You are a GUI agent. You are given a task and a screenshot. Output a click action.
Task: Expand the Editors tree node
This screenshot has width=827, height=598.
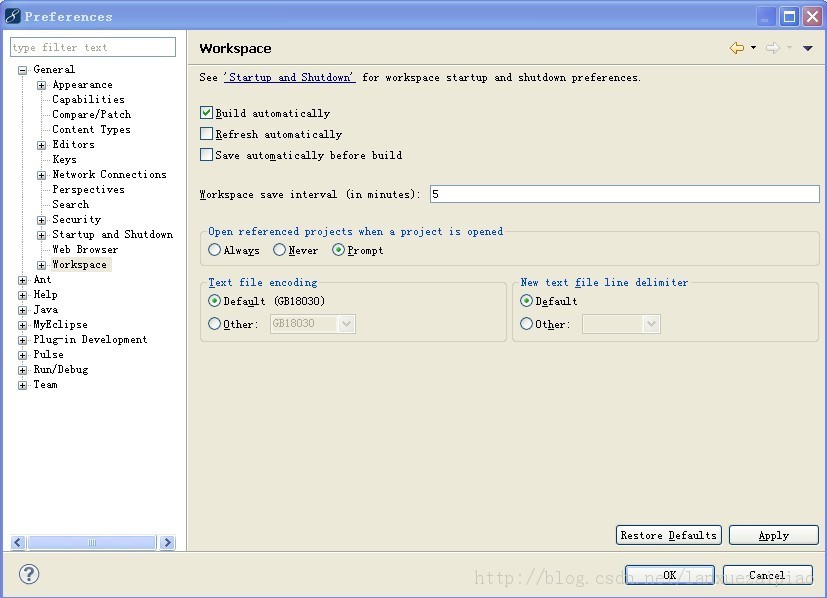41,145
